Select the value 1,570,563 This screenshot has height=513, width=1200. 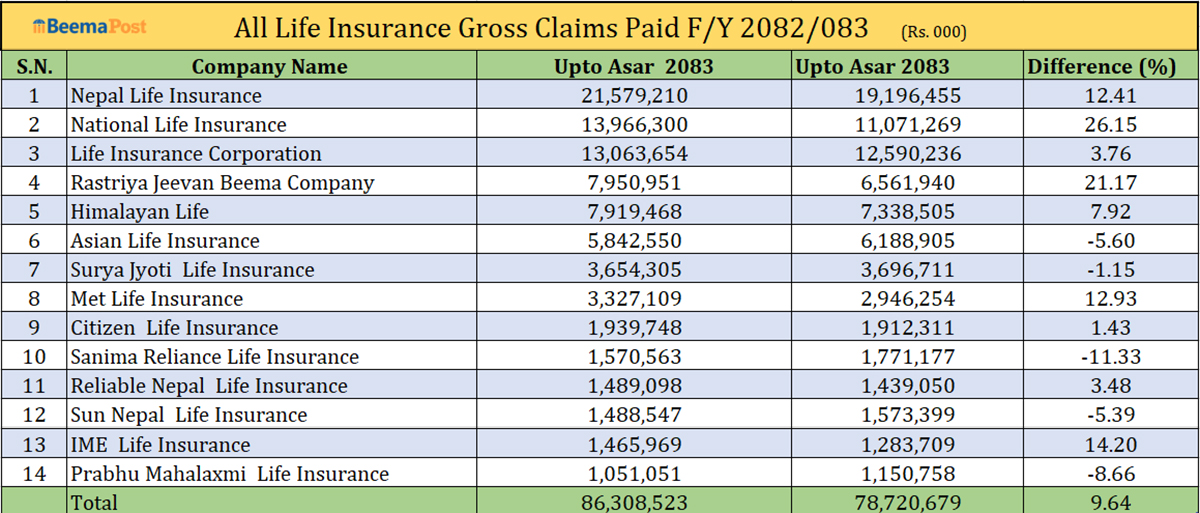(634, 357)
